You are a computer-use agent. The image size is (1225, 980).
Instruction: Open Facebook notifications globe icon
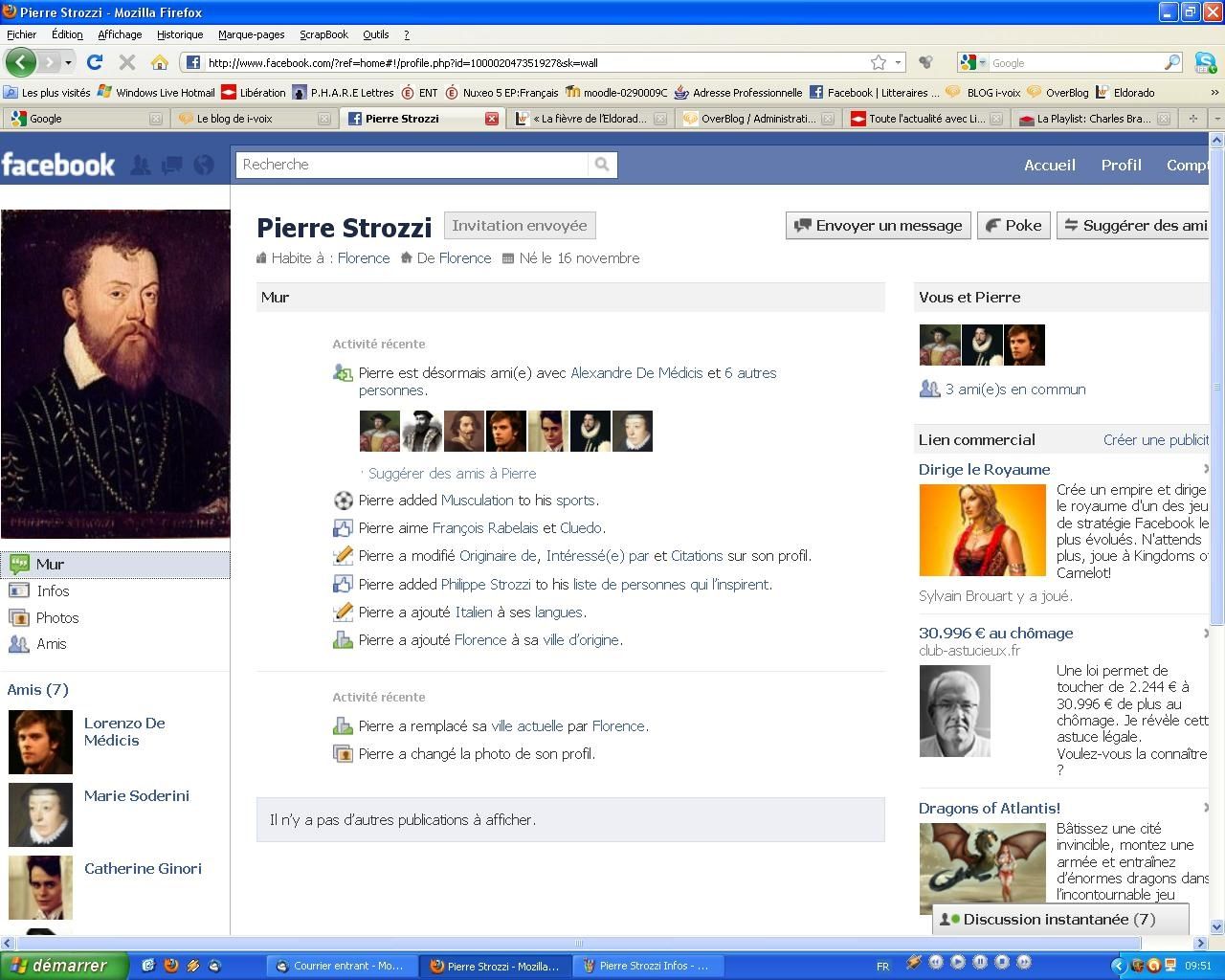(x=204, y=165)
